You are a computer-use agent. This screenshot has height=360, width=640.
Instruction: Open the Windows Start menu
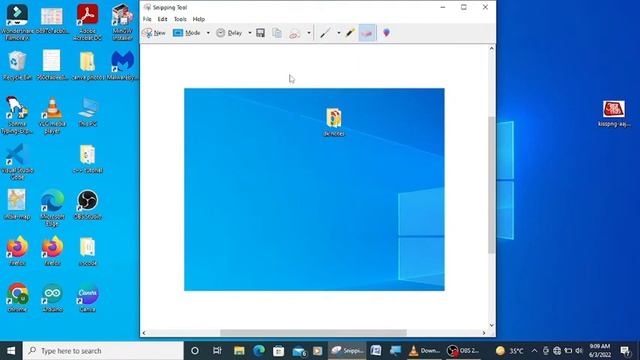11,351
